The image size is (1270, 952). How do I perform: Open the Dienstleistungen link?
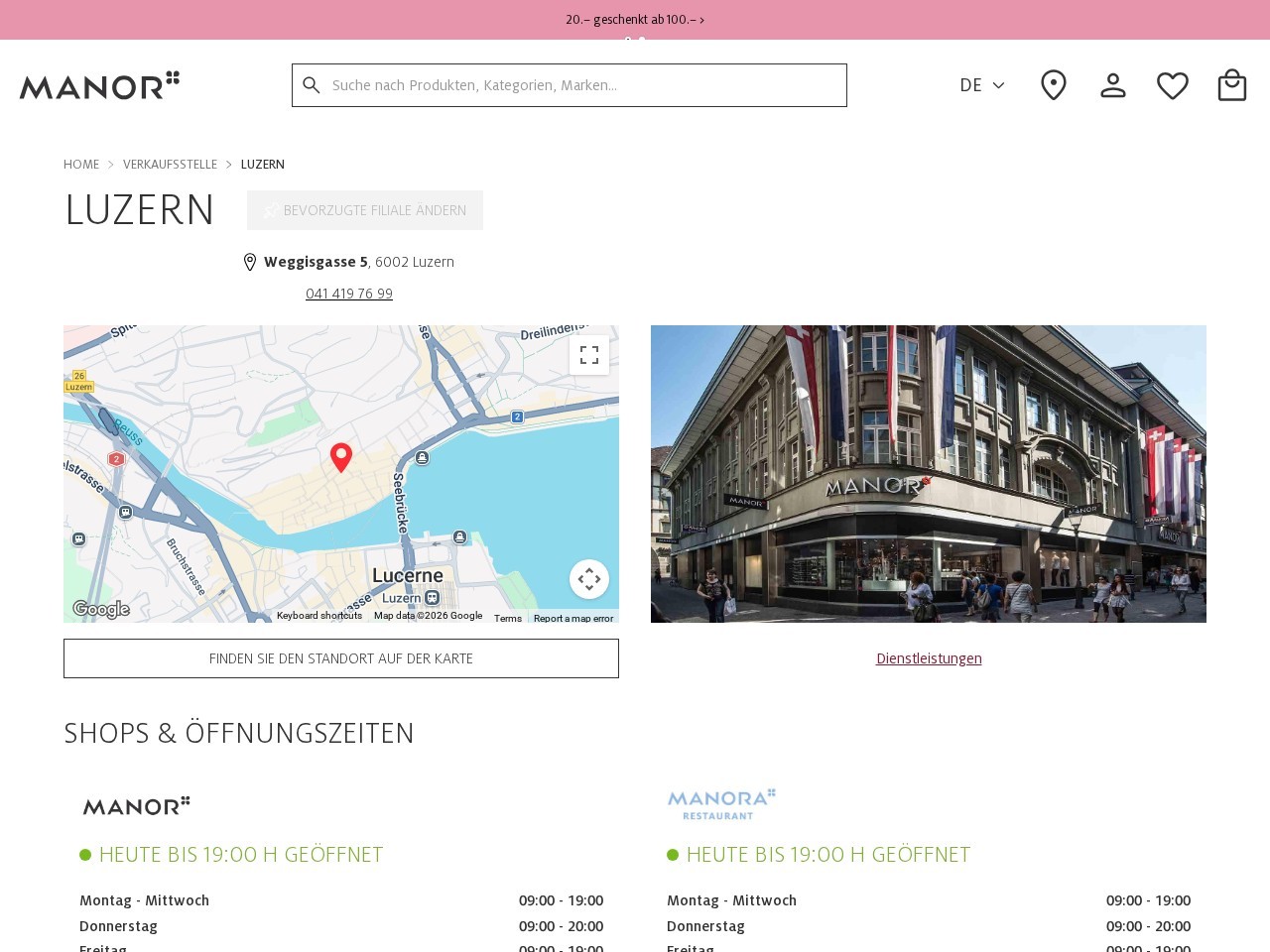929,657
